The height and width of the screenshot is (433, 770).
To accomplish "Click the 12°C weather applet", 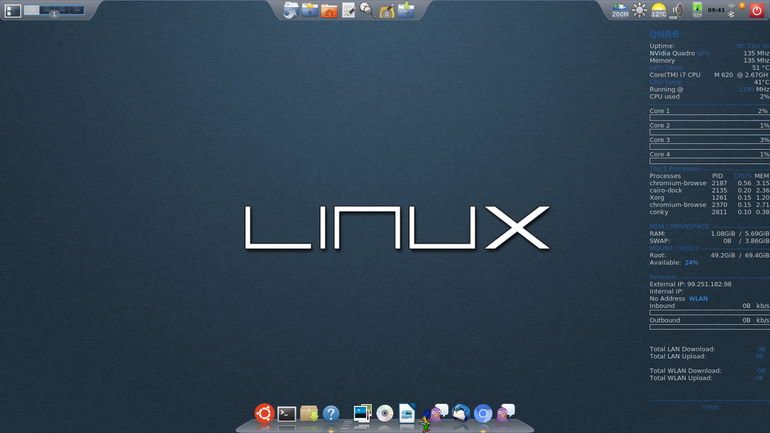I will tap(659, 10).
